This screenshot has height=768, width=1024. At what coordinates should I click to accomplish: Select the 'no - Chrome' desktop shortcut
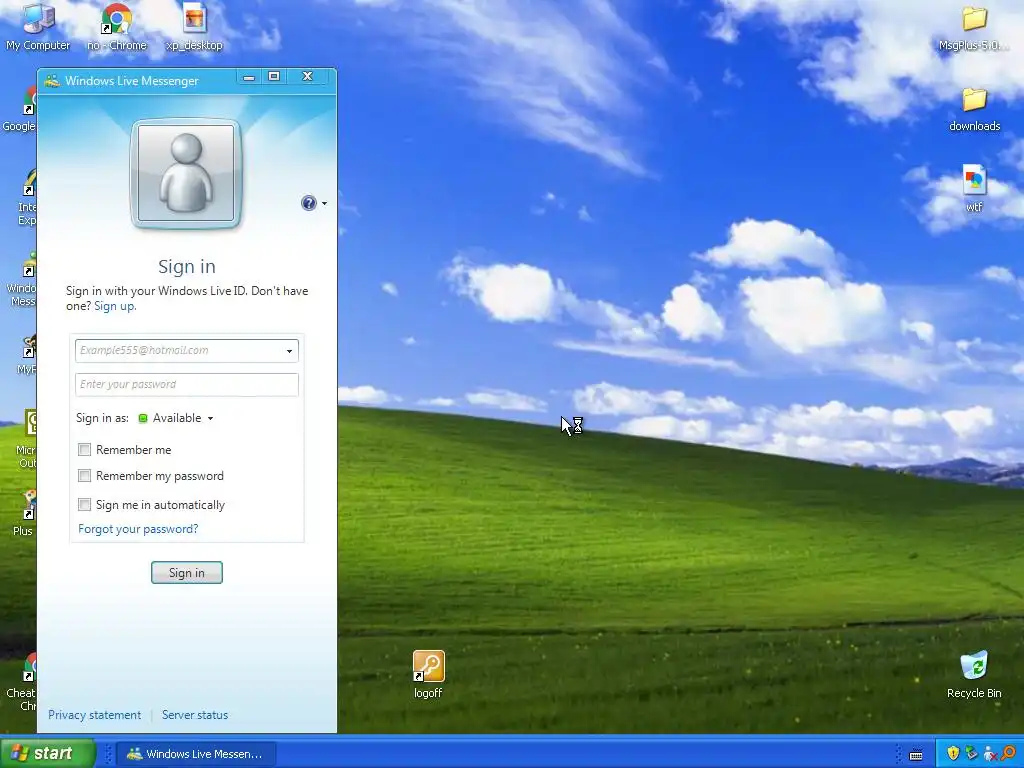[117, 27]
